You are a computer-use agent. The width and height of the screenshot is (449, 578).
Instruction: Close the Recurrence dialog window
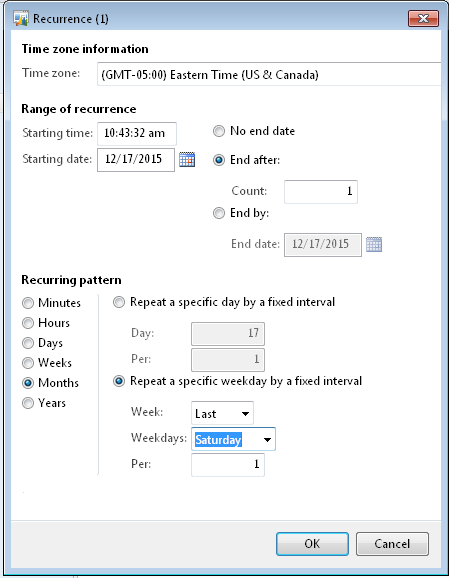423,18
